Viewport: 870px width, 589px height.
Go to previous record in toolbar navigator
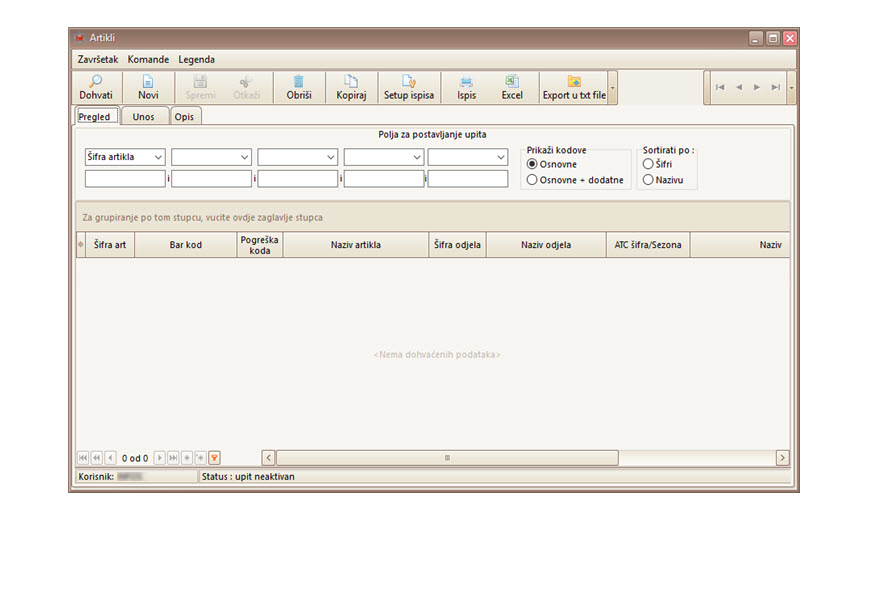coord(739,87)
